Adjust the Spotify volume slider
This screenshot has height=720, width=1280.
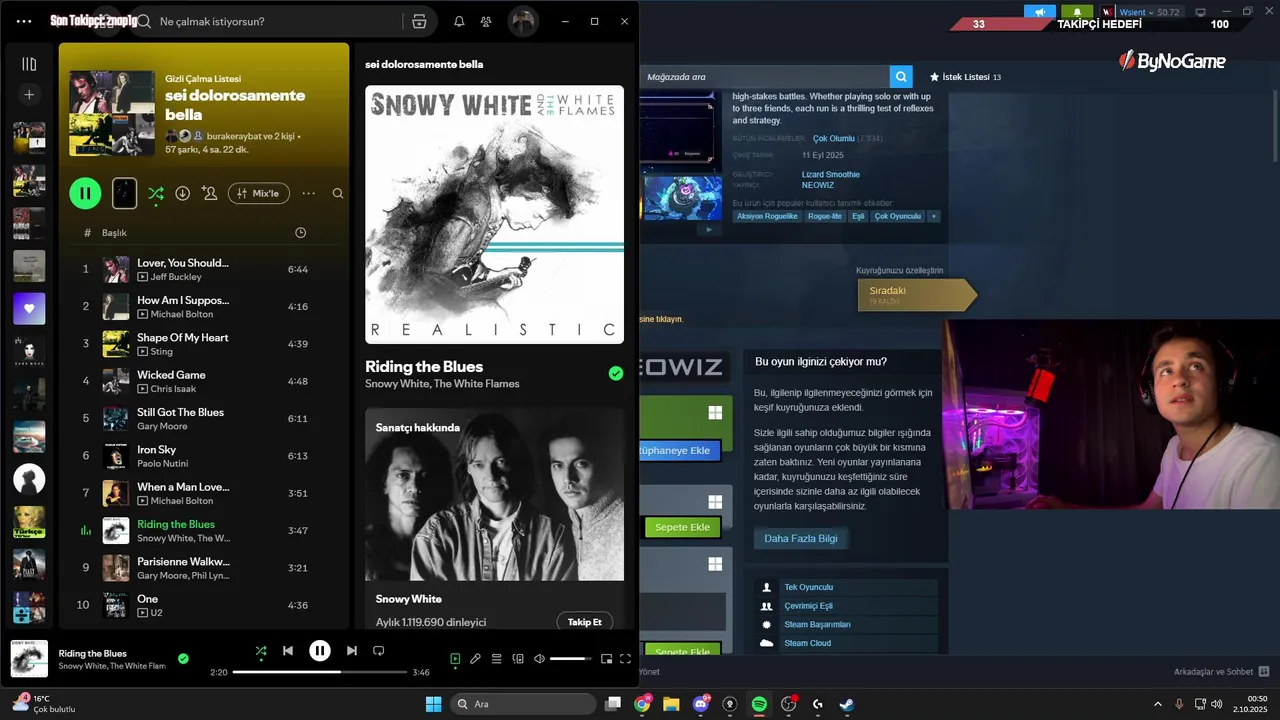pyautogui.click(x=571, y=659)
